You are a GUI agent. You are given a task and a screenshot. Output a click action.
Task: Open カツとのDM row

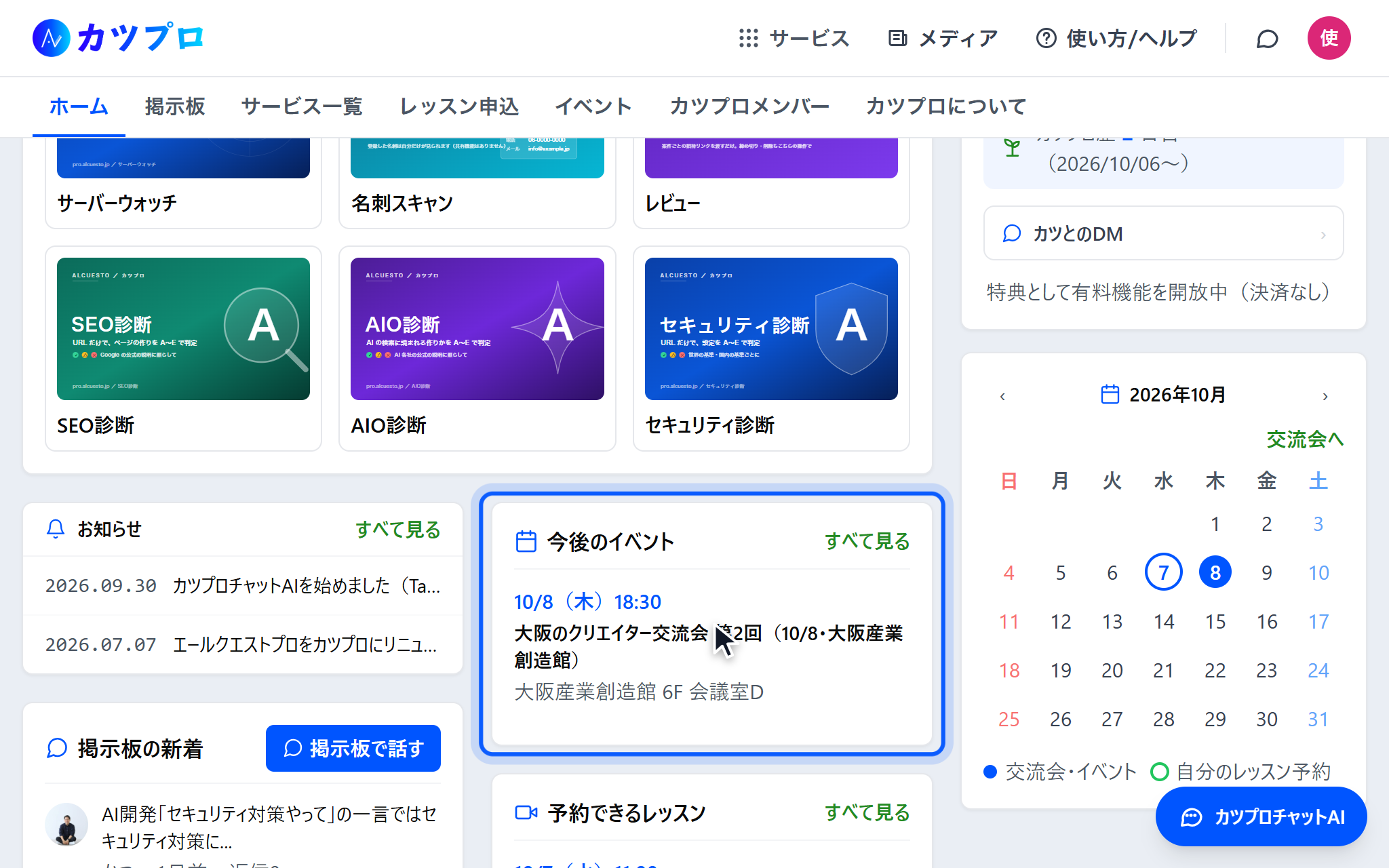coord(1163,233)
